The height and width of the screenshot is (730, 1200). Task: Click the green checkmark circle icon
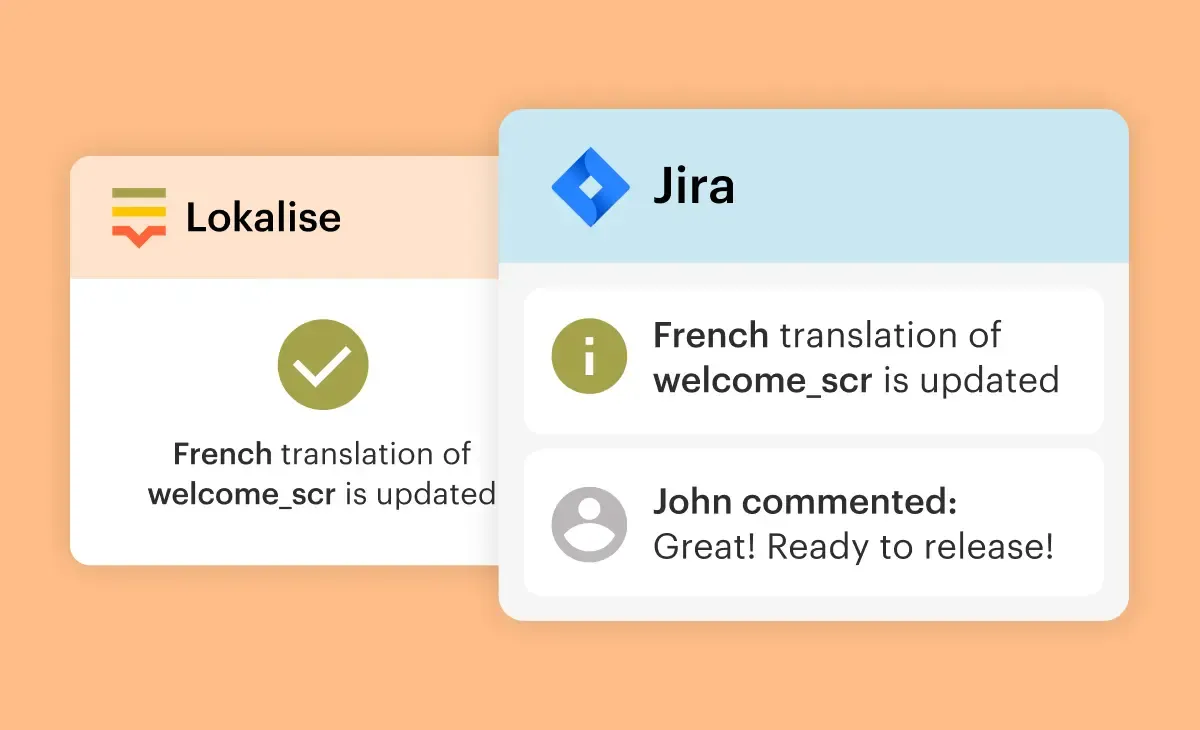(323, 365)
